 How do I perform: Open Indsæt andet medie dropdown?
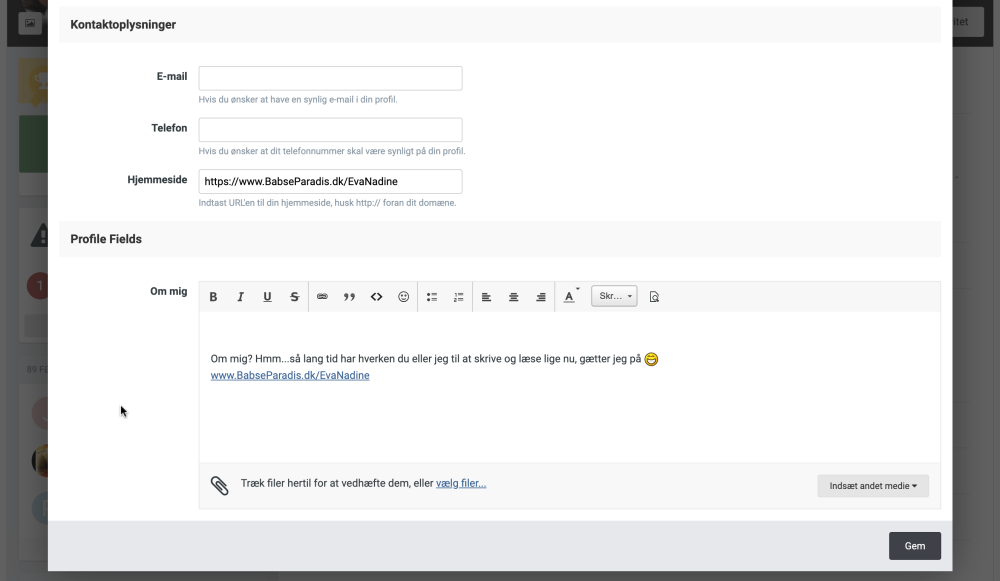(873, 486)
